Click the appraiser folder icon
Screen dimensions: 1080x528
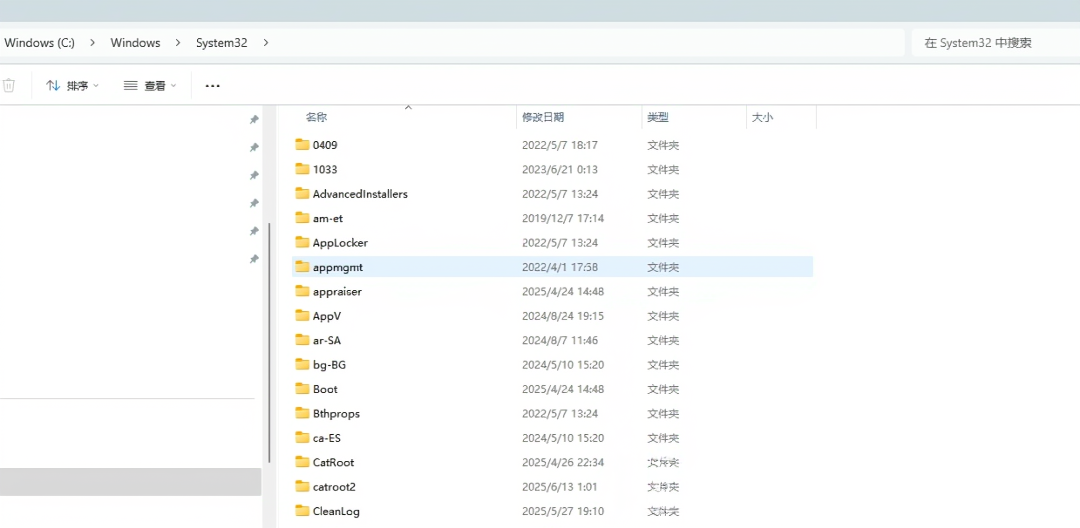302,291
